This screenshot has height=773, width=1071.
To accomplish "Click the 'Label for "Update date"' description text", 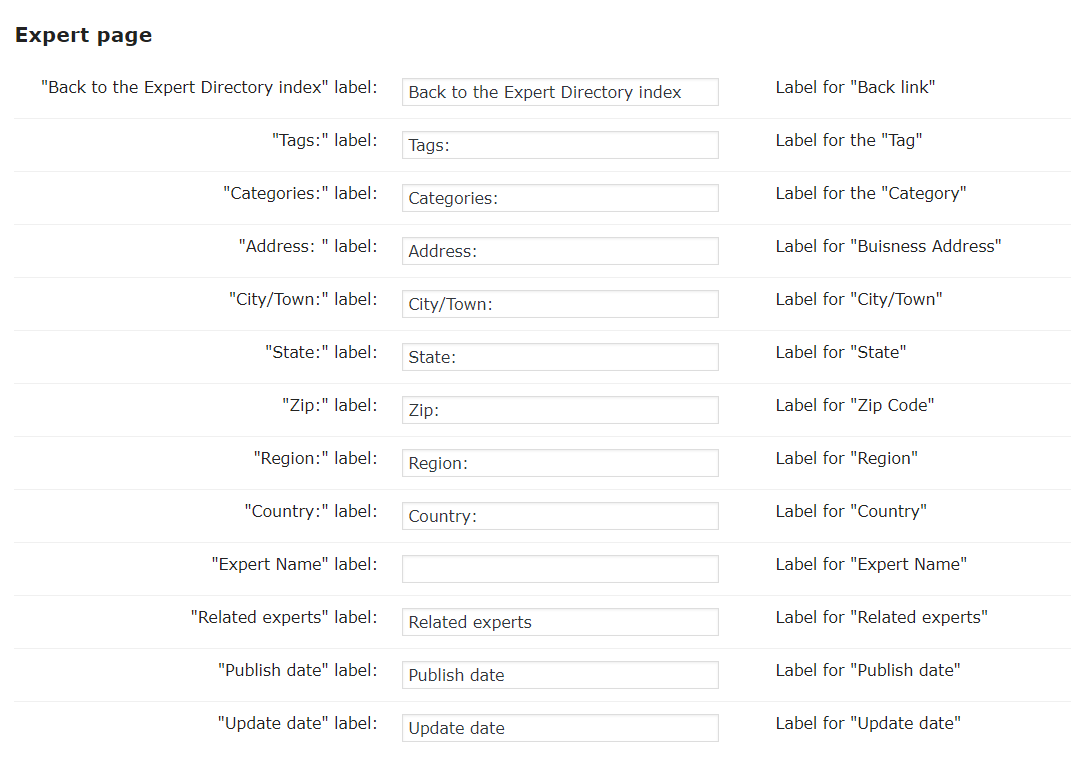I will pos(868,723).
